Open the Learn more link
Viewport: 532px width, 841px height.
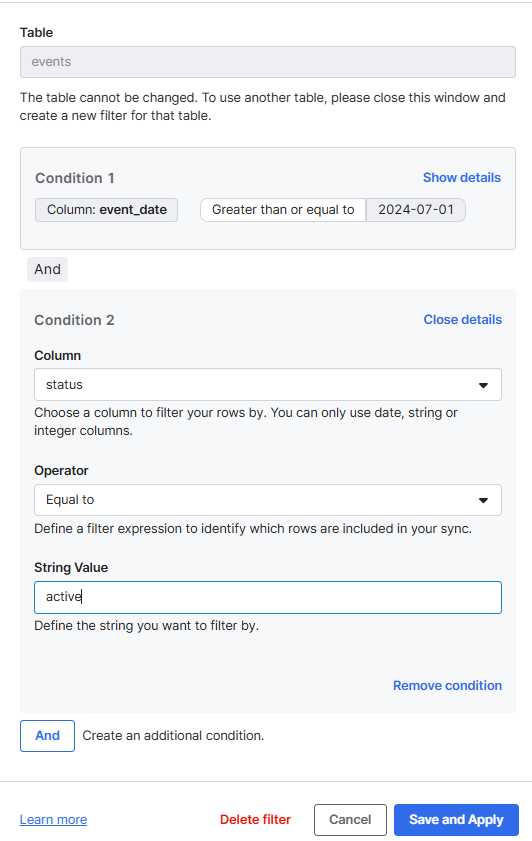tap(53, 820)
